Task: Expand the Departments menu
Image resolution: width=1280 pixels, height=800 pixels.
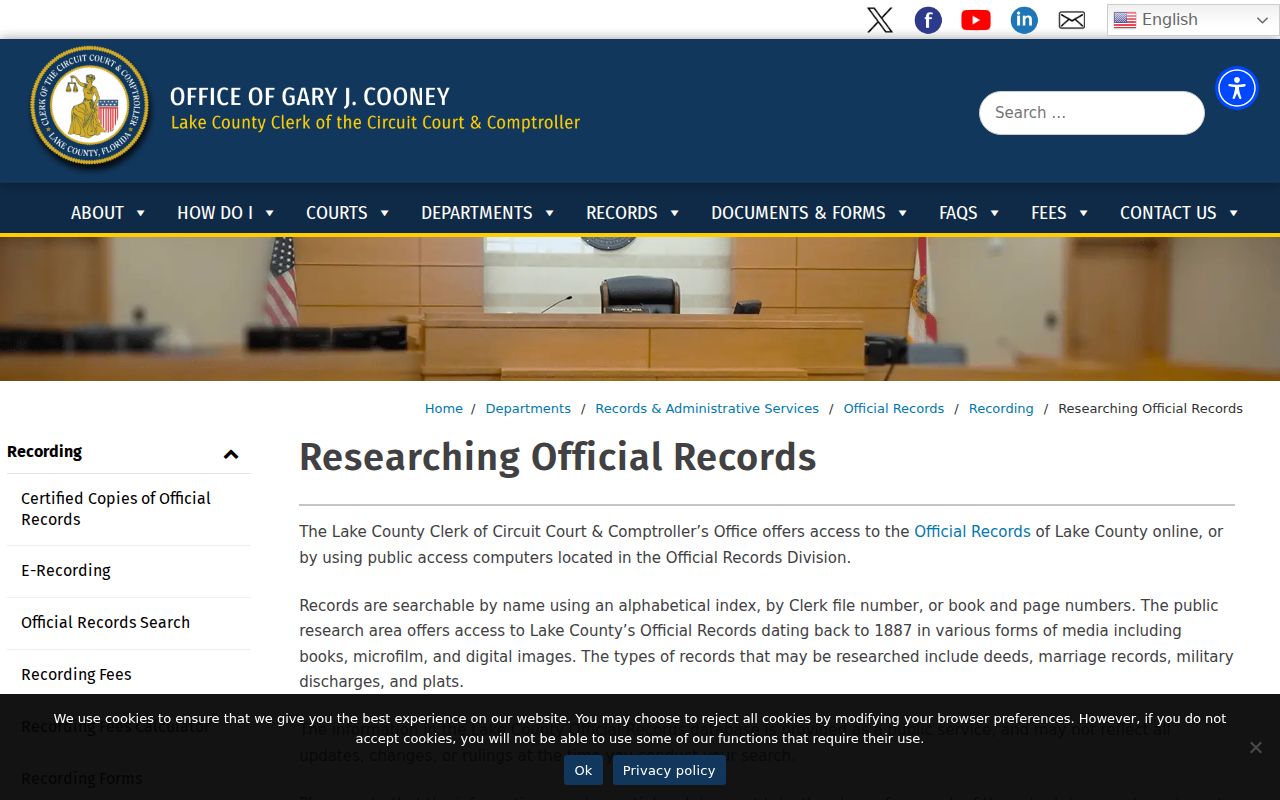Action: pos(488,212)
